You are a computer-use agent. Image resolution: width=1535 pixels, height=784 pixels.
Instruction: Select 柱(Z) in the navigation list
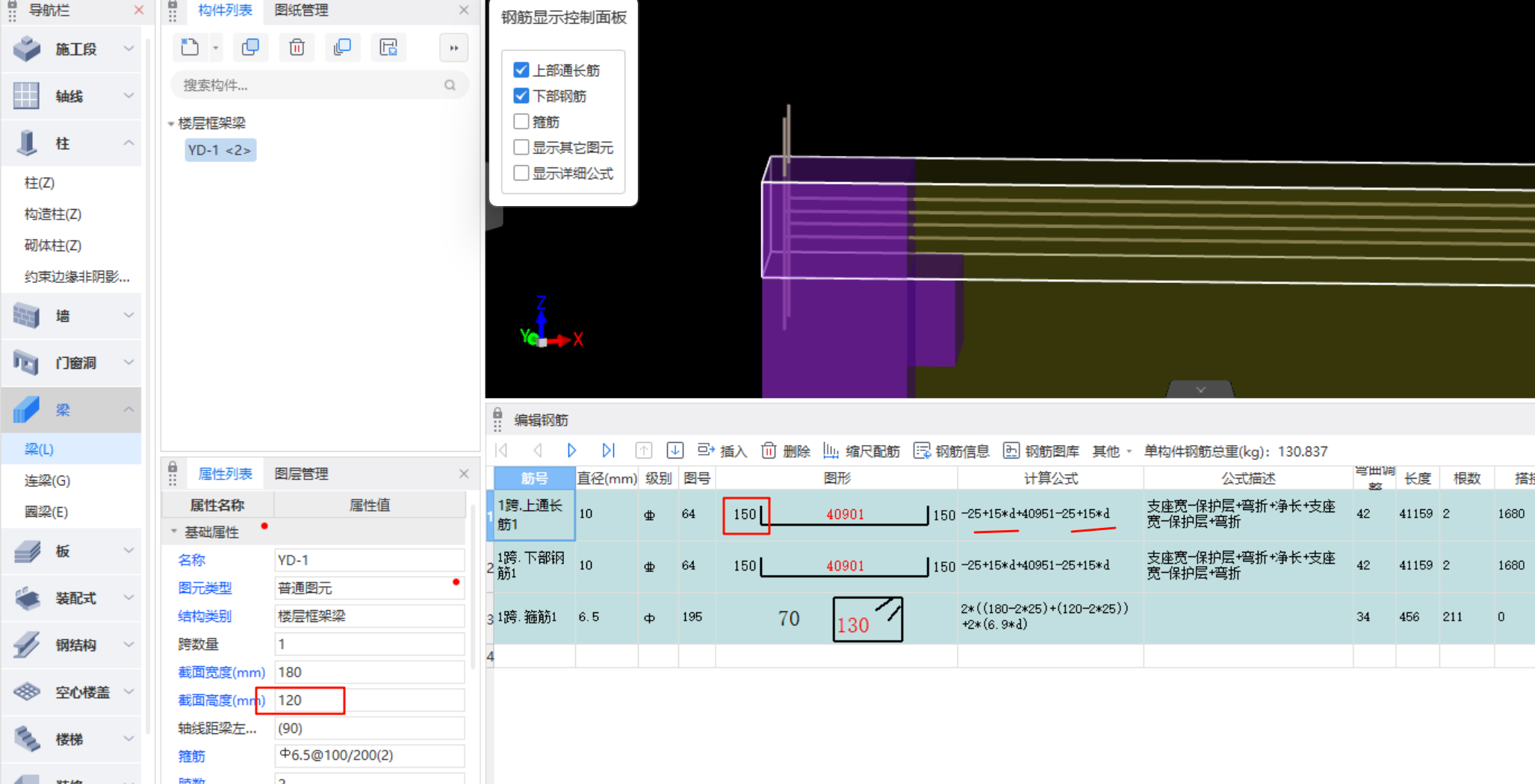tap(40, 183)
